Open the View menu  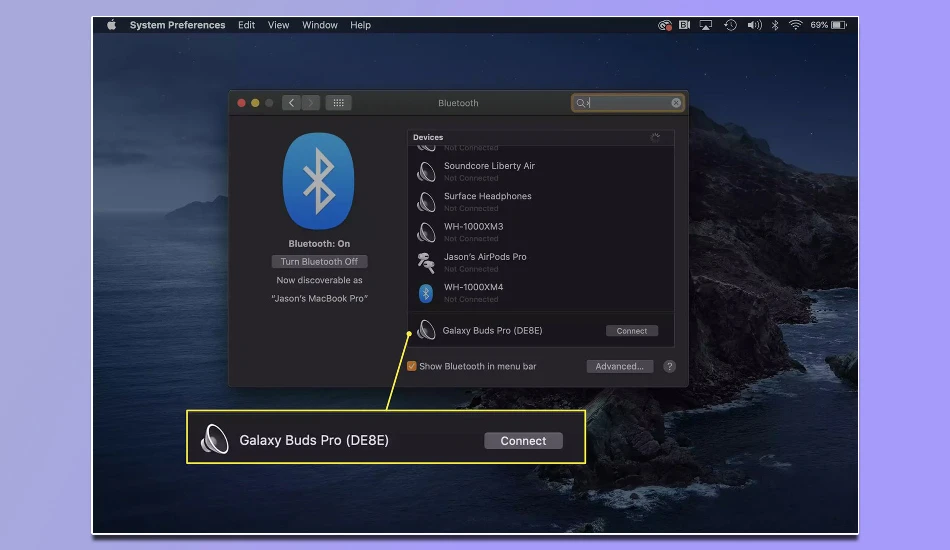[278, 25]
